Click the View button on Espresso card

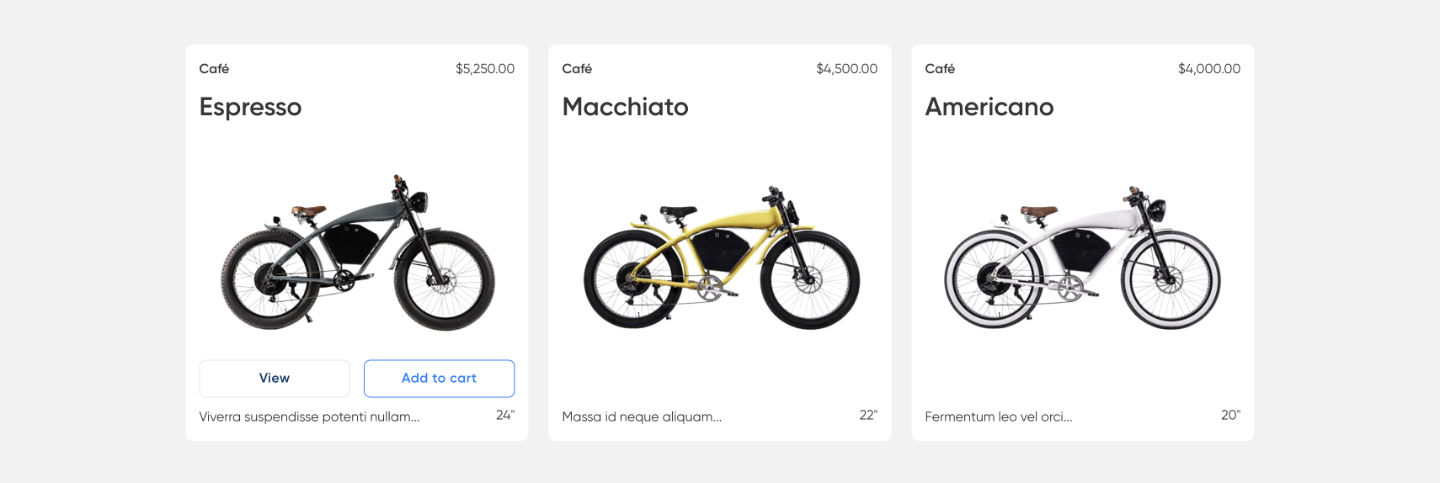274,378
